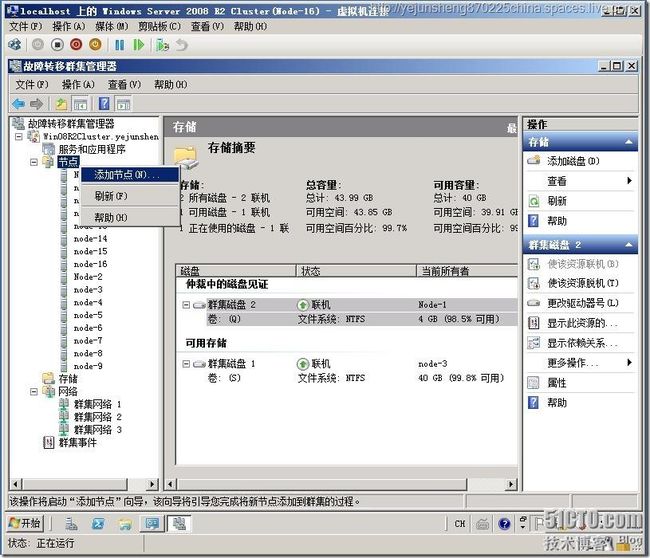Click the tray help question mark icon
Image resolution: width=650 pixels, height=558 pixels.
coord(504,524)
